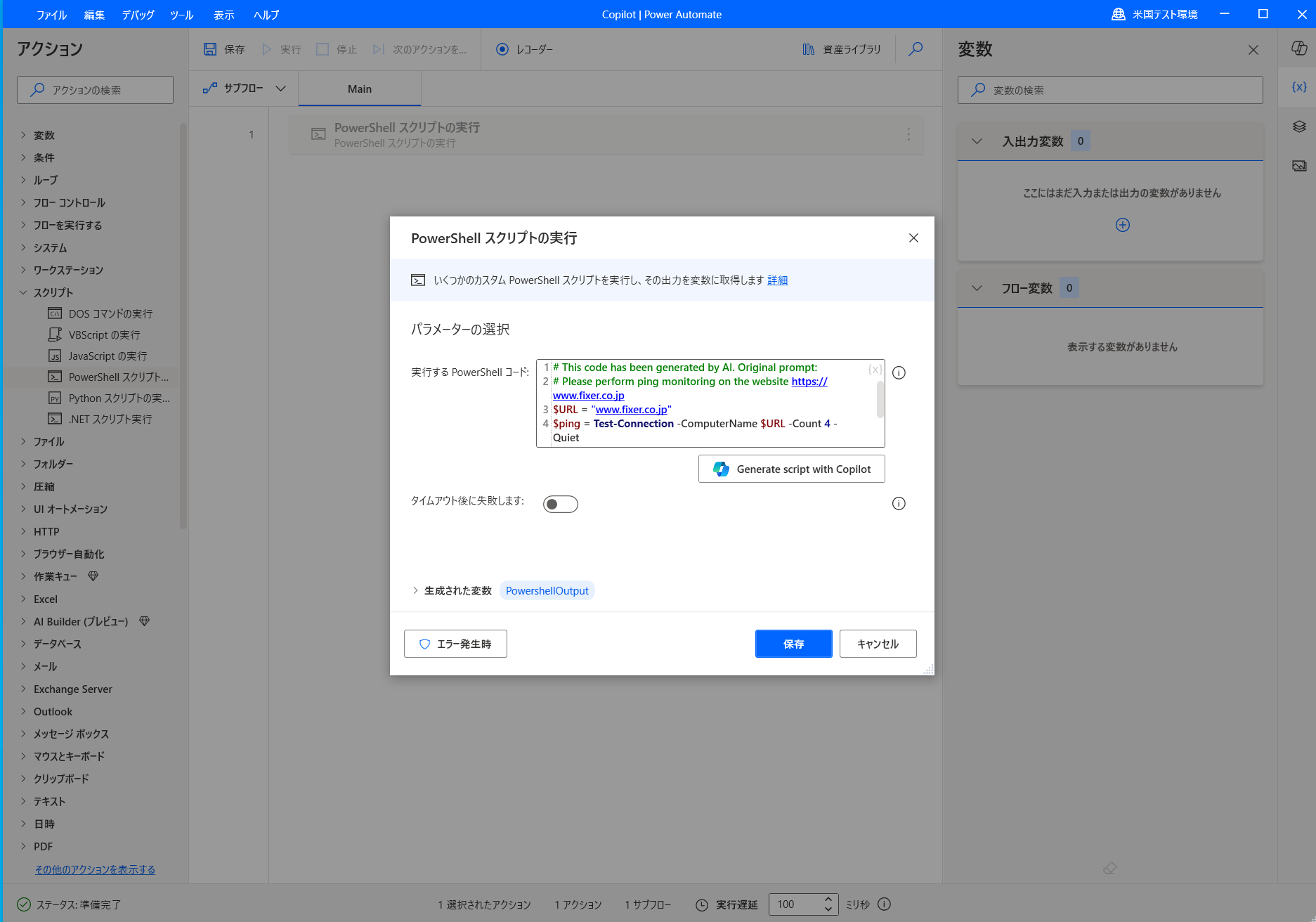The height and width of the screenshot is (922, 1316).
Task: Click the code editor vertical scrollbar
Action: tap(880, 400)
